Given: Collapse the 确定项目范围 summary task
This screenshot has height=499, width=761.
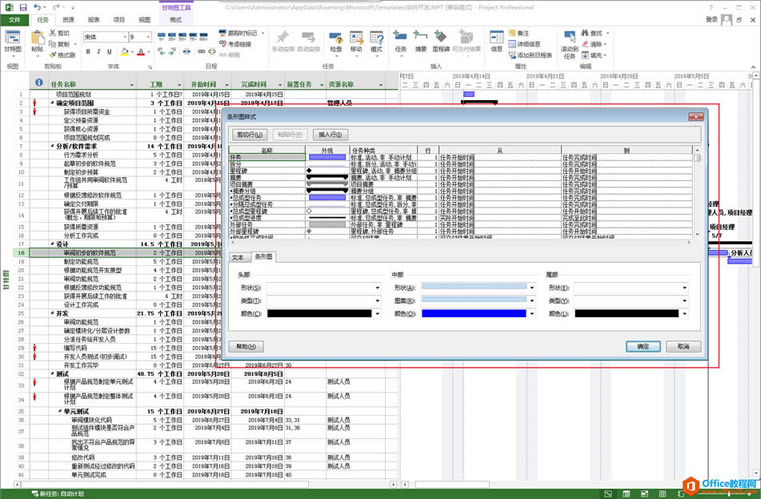Looking at the screenshot, I should coord(51,103).
